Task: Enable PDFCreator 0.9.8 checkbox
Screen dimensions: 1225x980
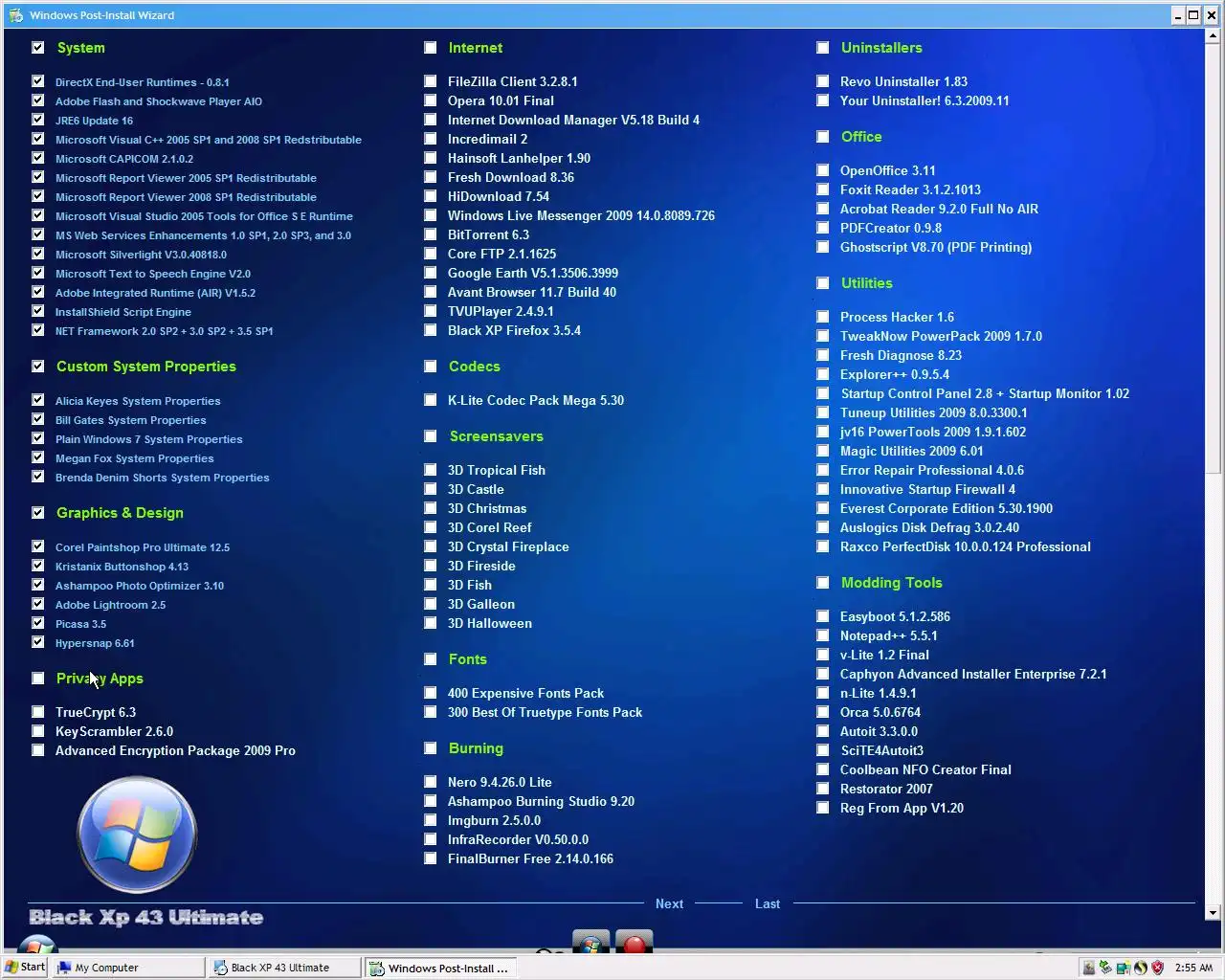Action: [822, 228]
